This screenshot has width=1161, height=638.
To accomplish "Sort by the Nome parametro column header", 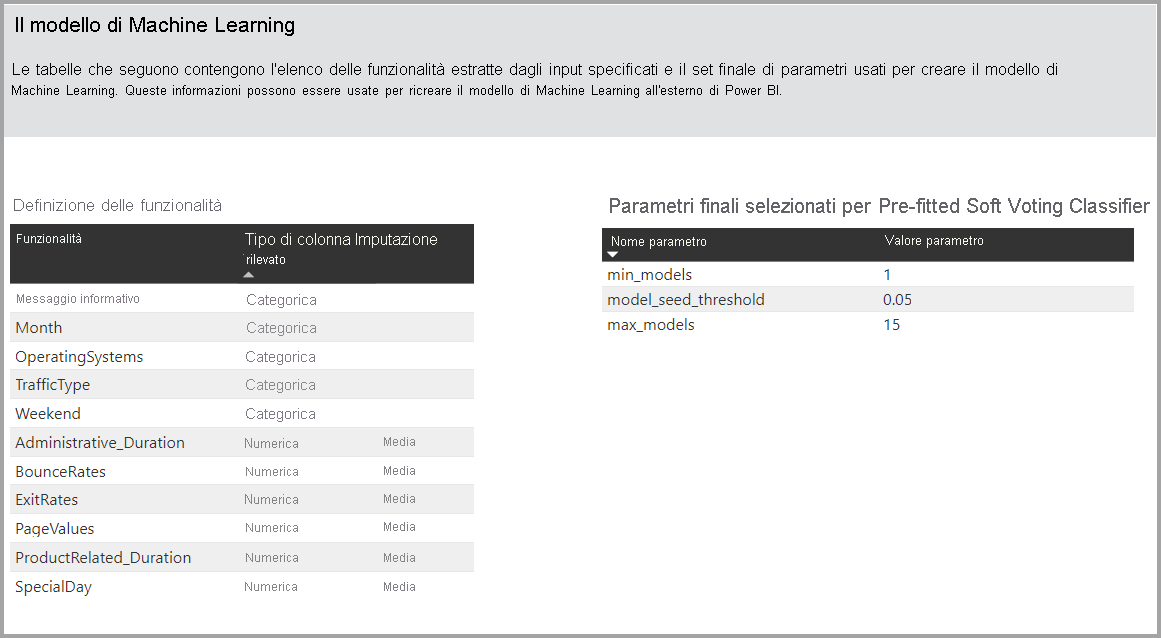I will click(x=658, y=241).
